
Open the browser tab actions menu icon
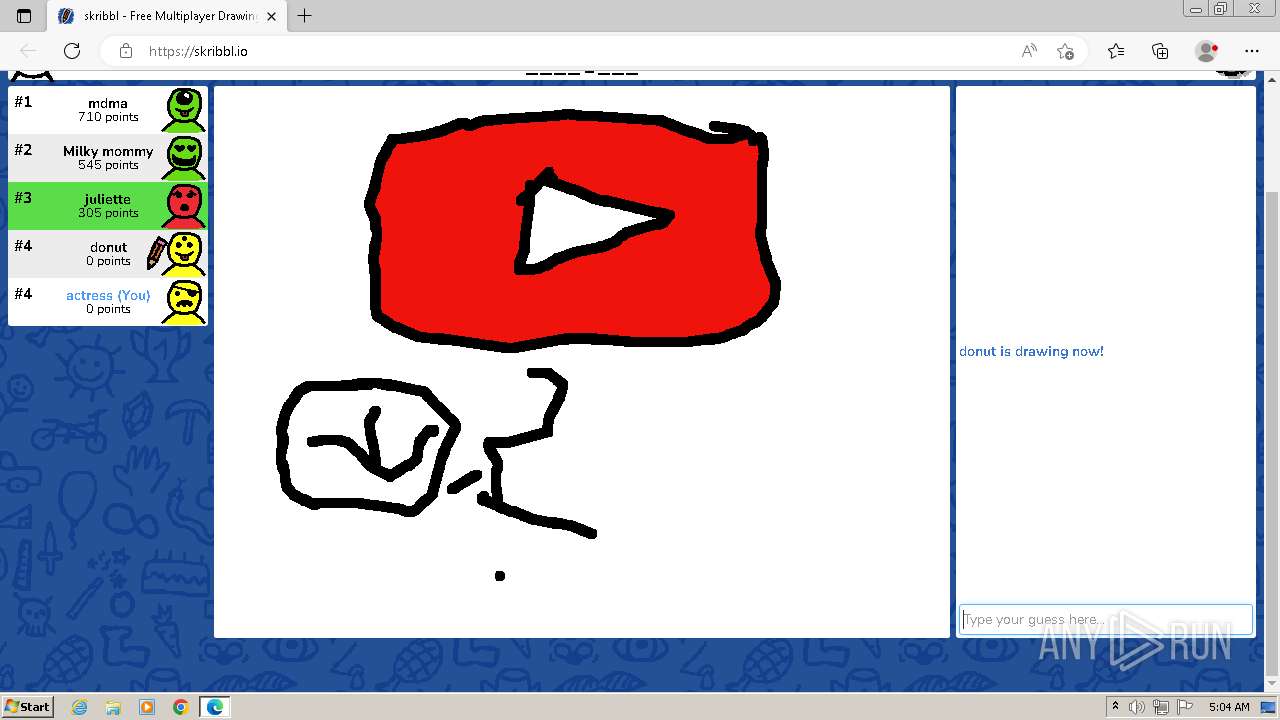24,16
